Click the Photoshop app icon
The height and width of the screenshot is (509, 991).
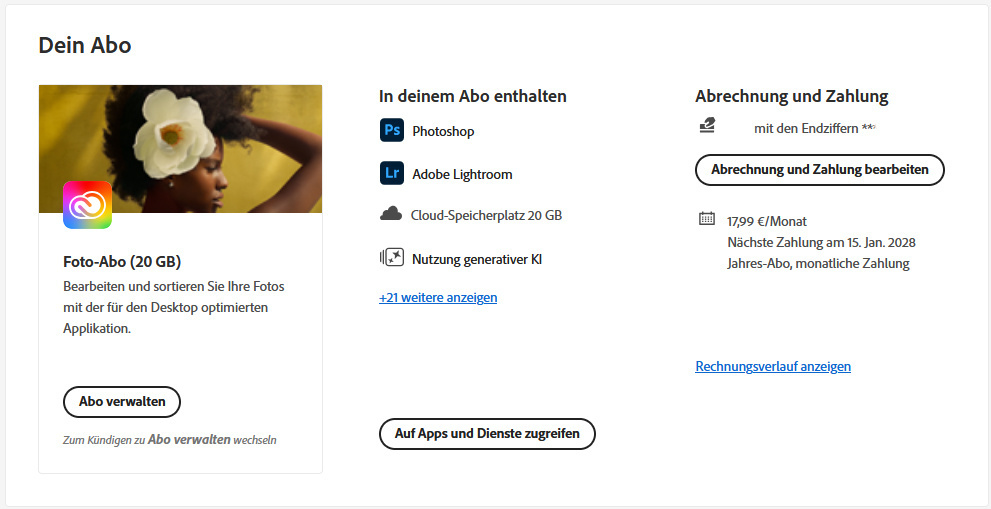pyautogui.click(x=391, y=131)
